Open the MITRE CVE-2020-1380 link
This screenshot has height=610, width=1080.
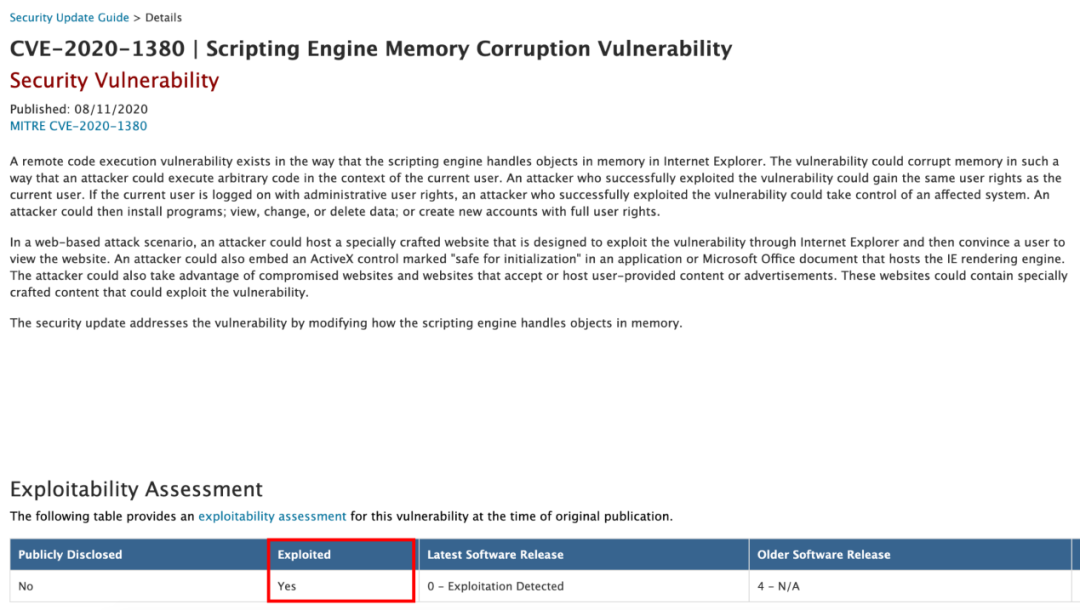pos(78,126)
